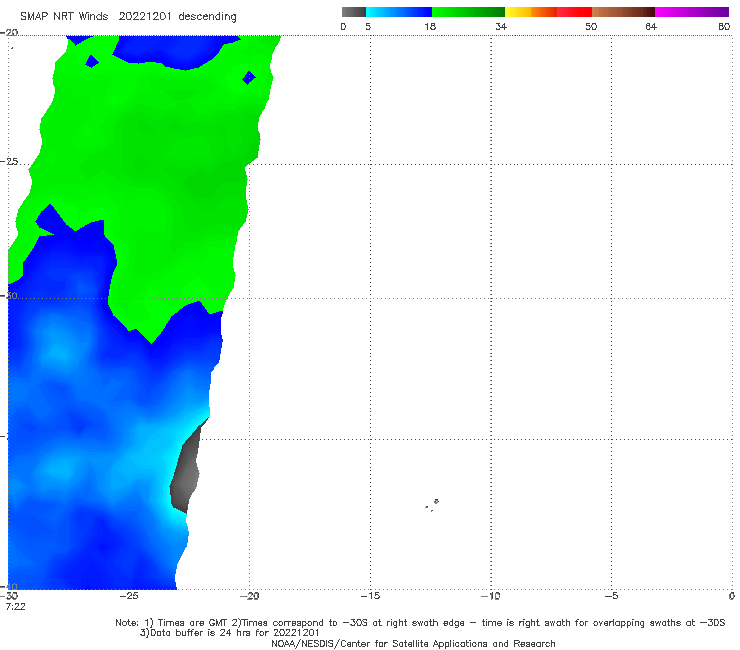Click the date "20221201" in the title
Image resolution: width=740 pixels, height=650 pixels.
(145, 16)
